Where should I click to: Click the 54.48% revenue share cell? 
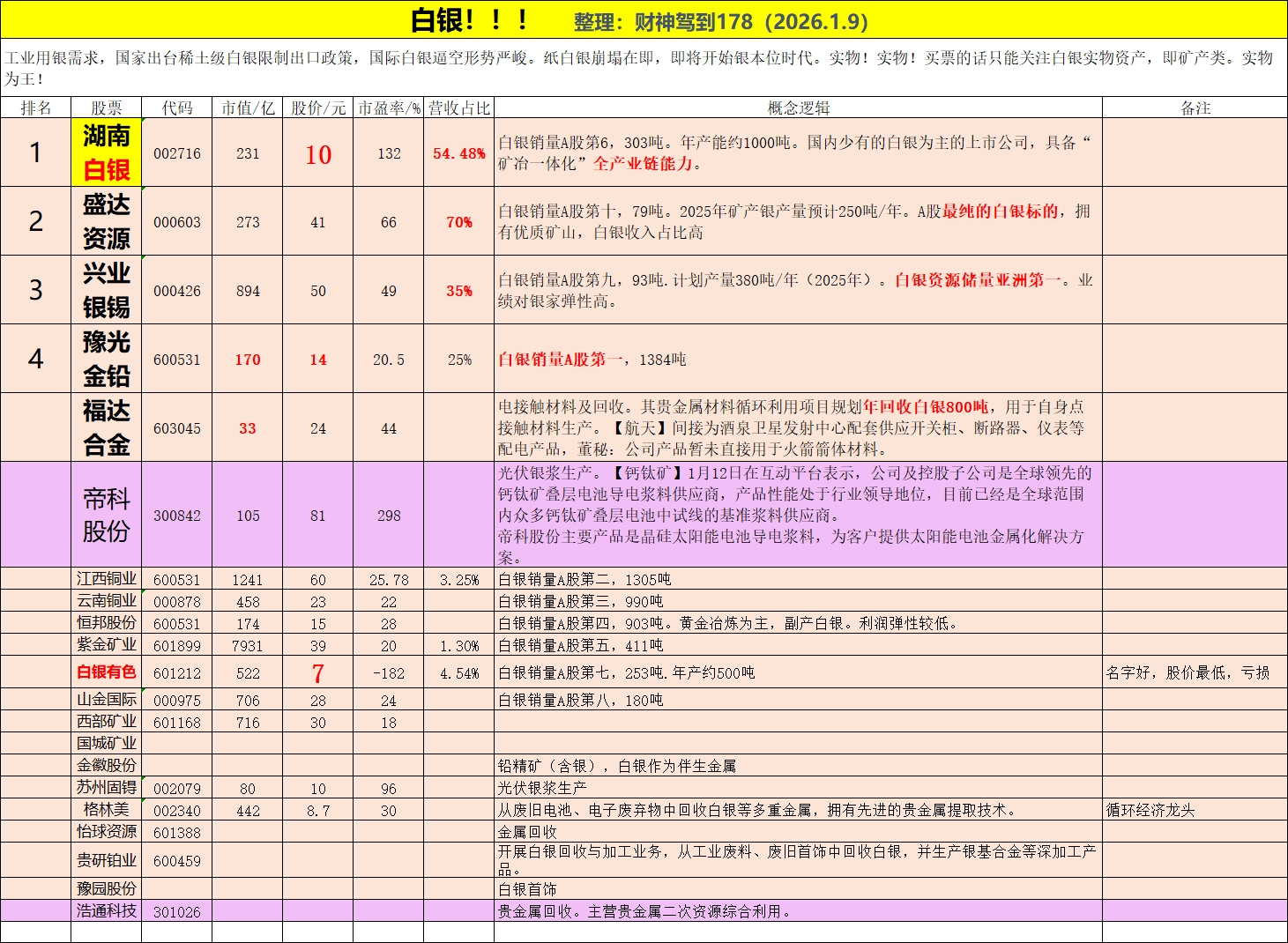(459, 153)
